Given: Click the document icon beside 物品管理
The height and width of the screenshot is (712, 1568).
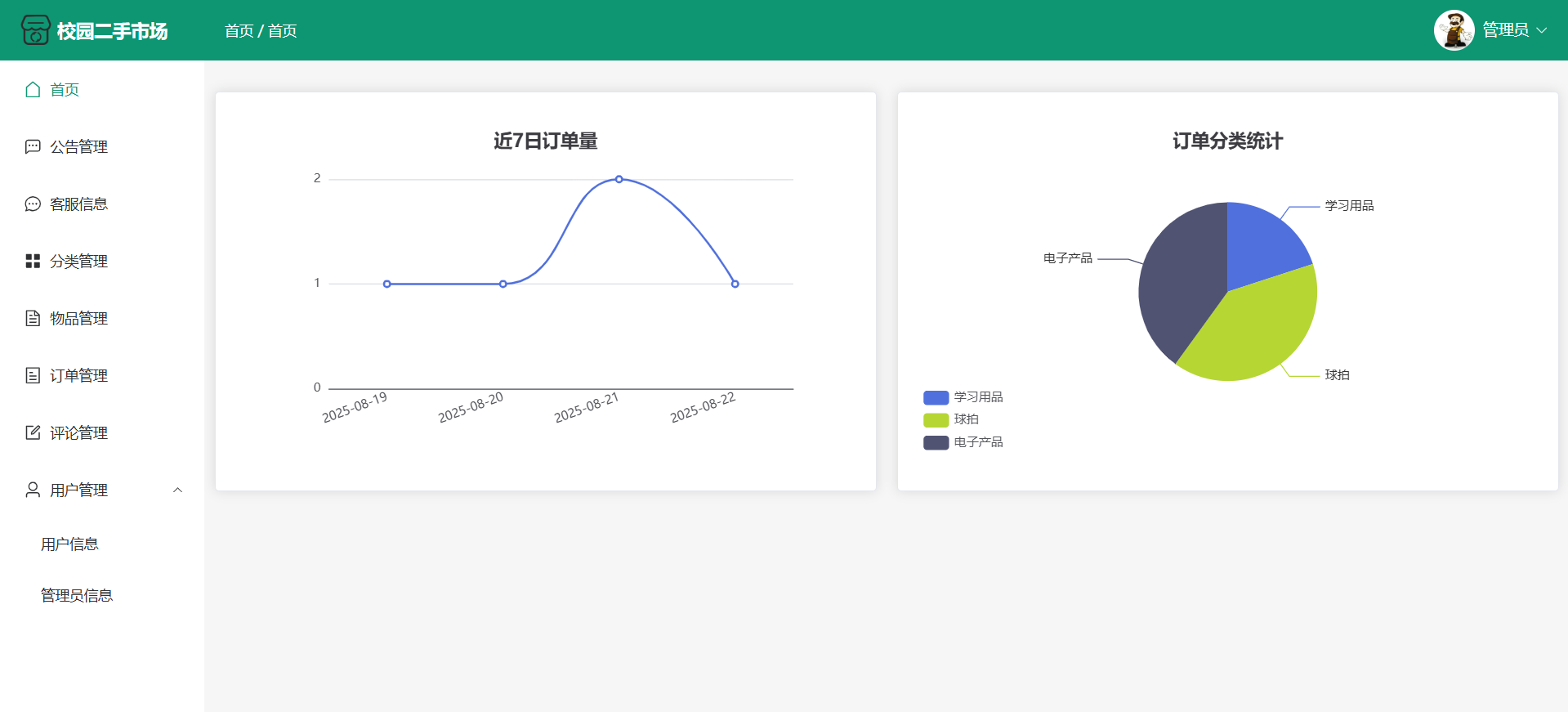Looking at the screenshot, I should (33, 318).
